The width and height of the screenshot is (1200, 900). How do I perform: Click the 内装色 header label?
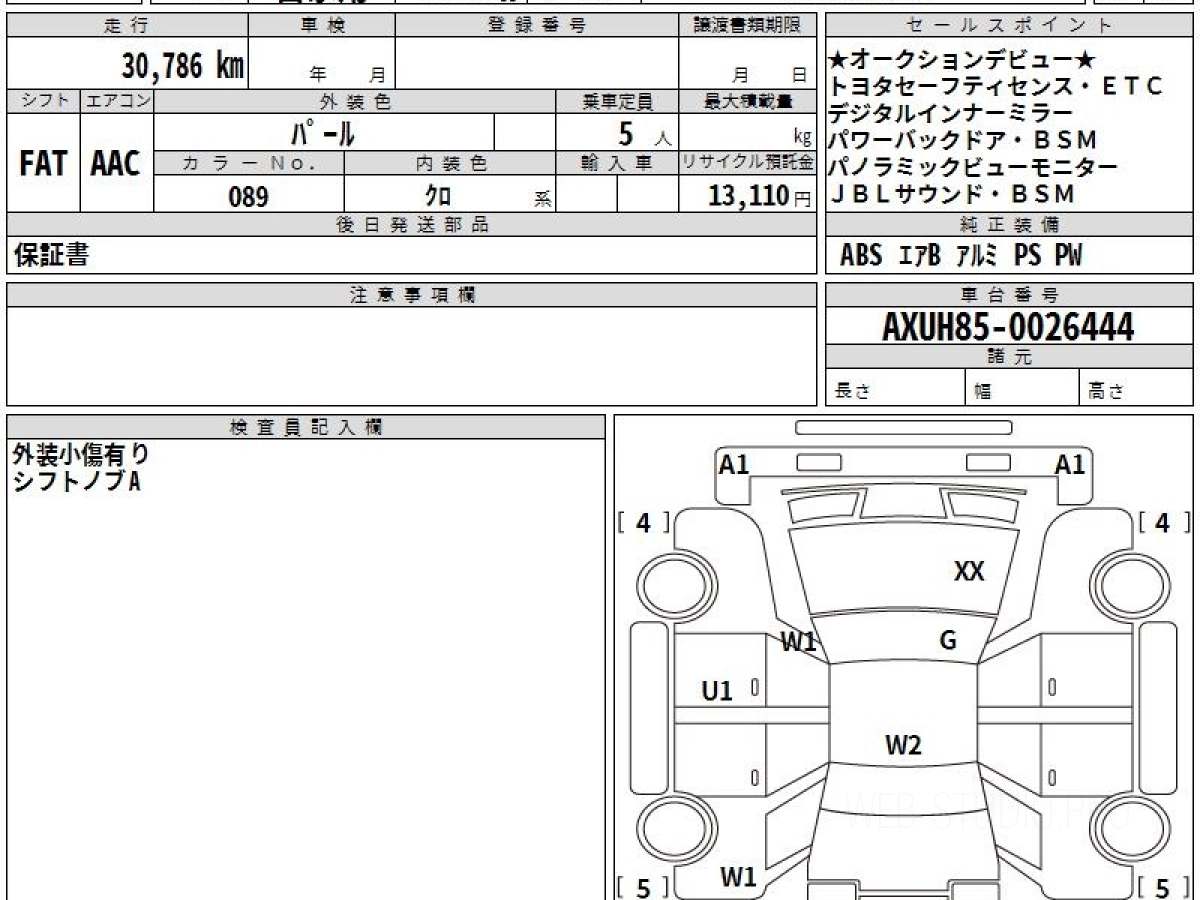pyautogui.click(x=450, y=163)
